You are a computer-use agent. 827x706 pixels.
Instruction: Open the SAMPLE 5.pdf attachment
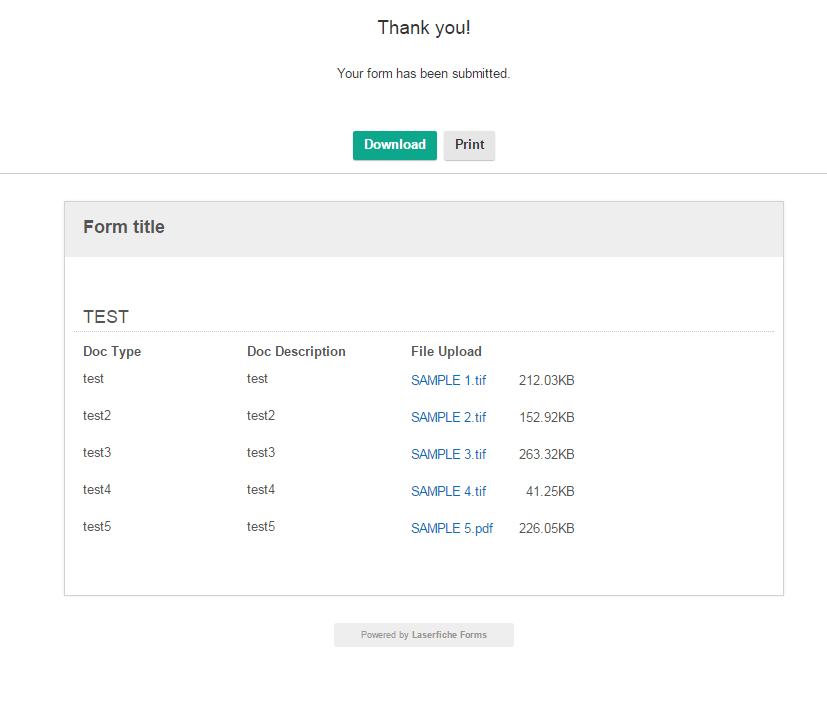(451, 529)
